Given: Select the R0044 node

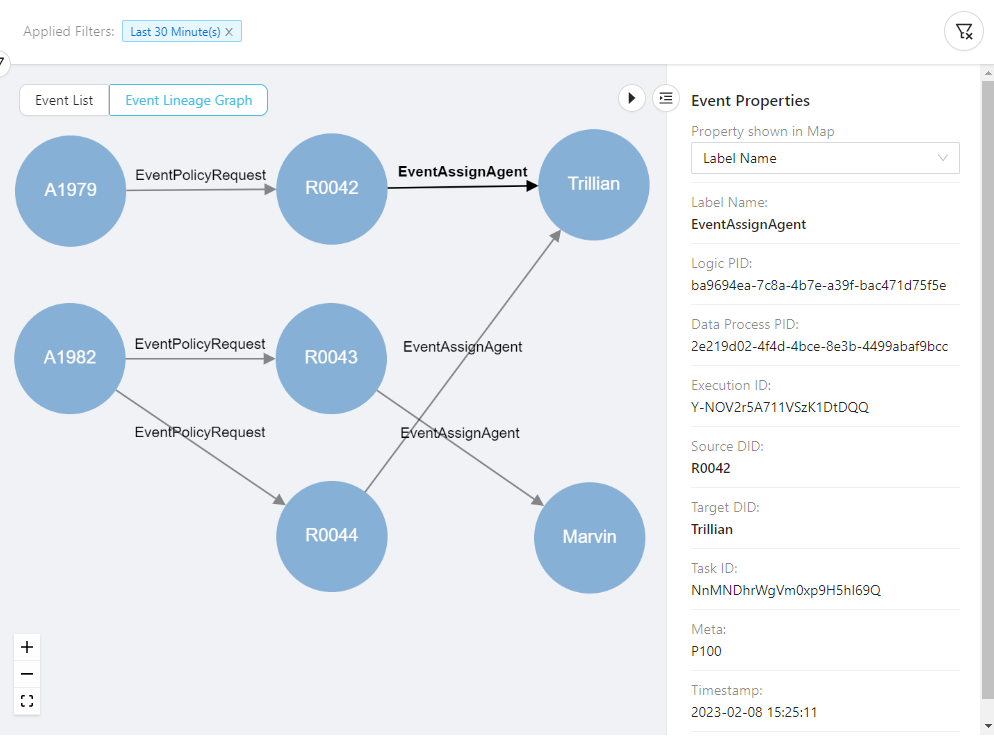Looking at the screenshot, I should coord(331,535).
